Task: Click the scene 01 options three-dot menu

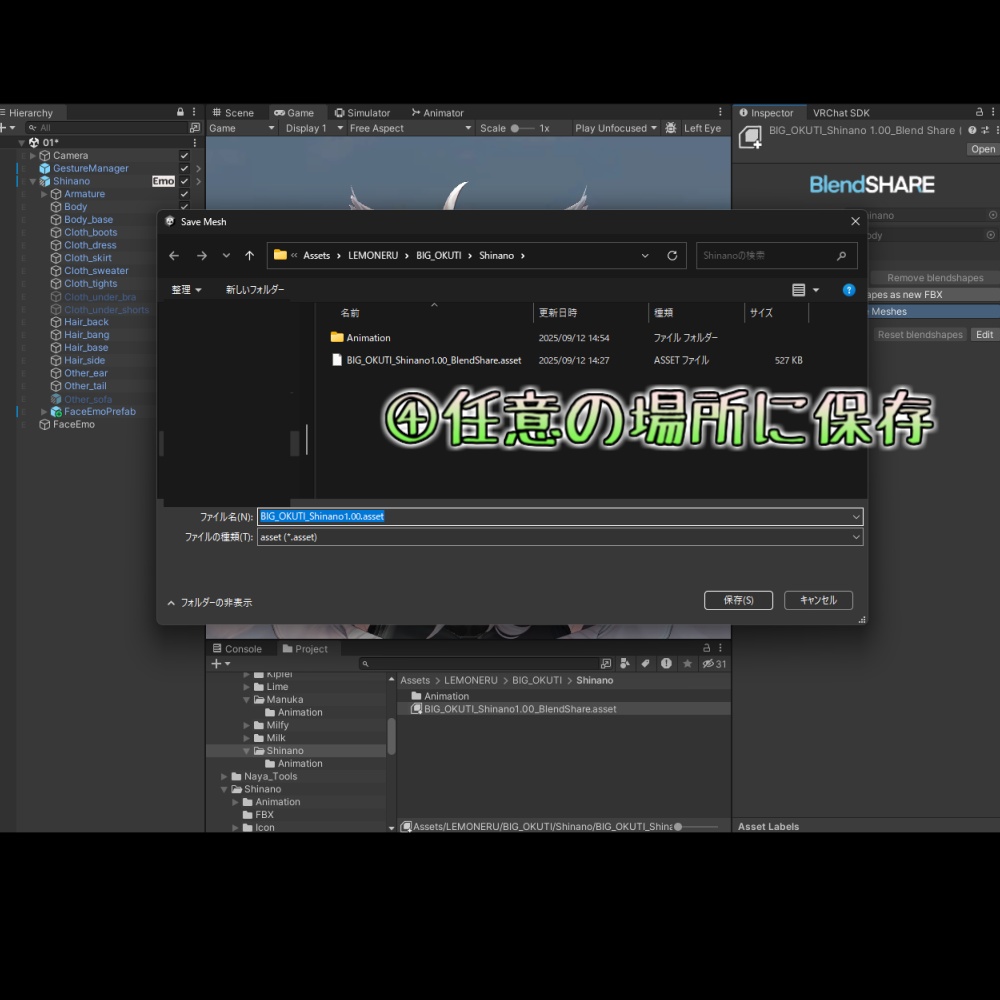Action: click(x=195, y=143)
